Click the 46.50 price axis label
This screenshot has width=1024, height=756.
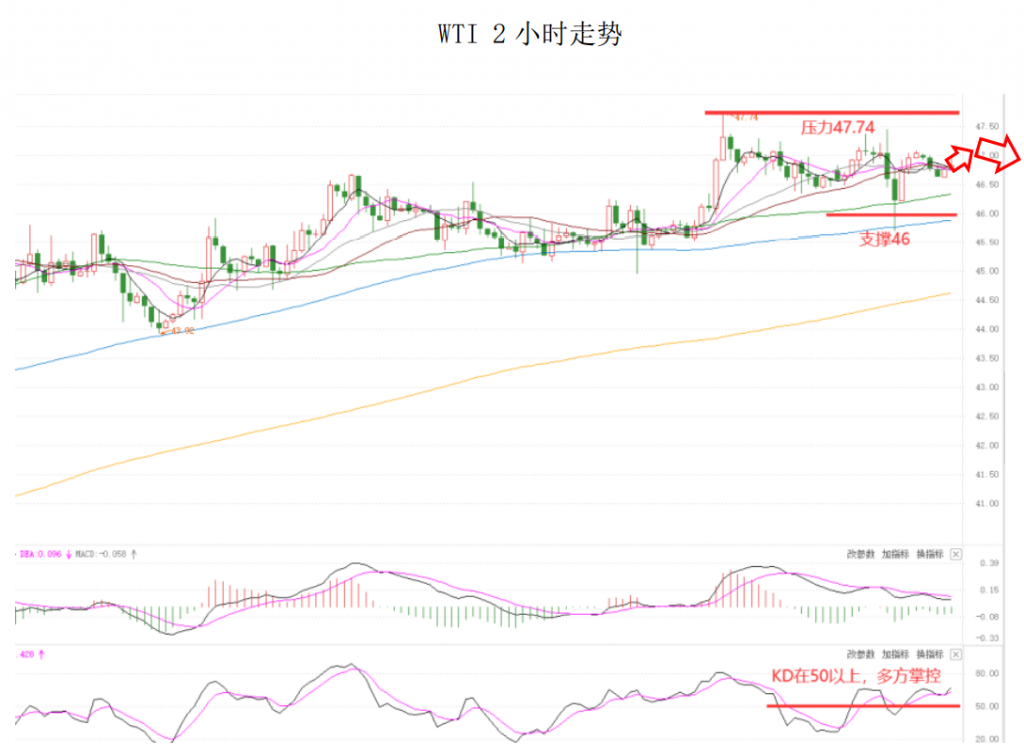987,185
